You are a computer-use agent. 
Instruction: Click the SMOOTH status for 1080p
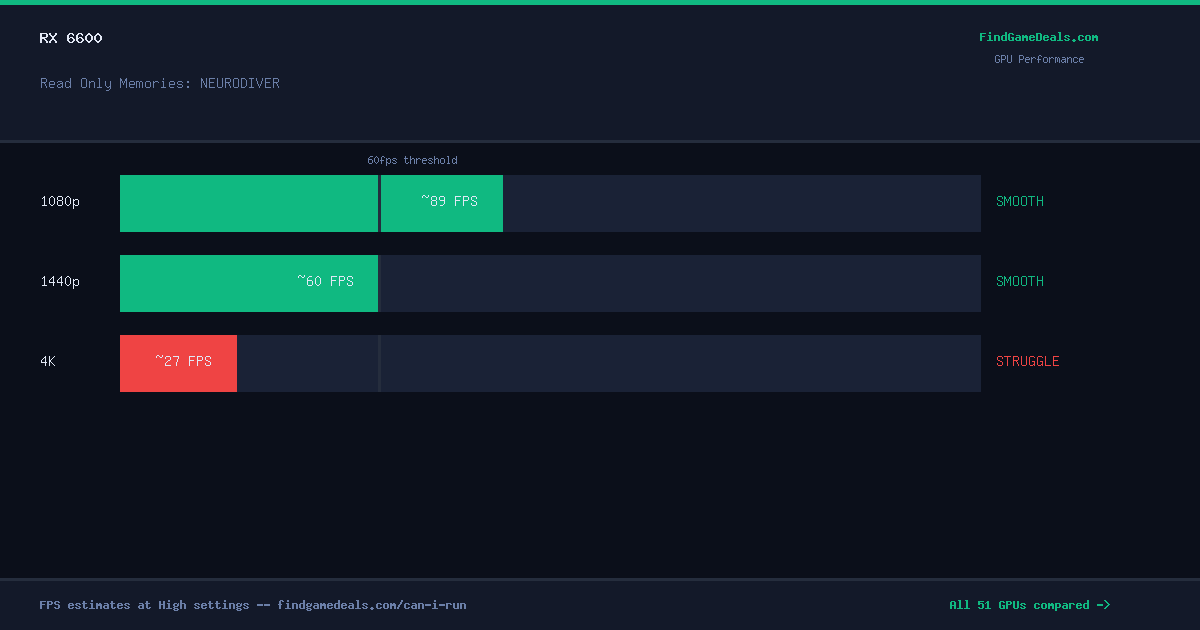coord(1020,201)
